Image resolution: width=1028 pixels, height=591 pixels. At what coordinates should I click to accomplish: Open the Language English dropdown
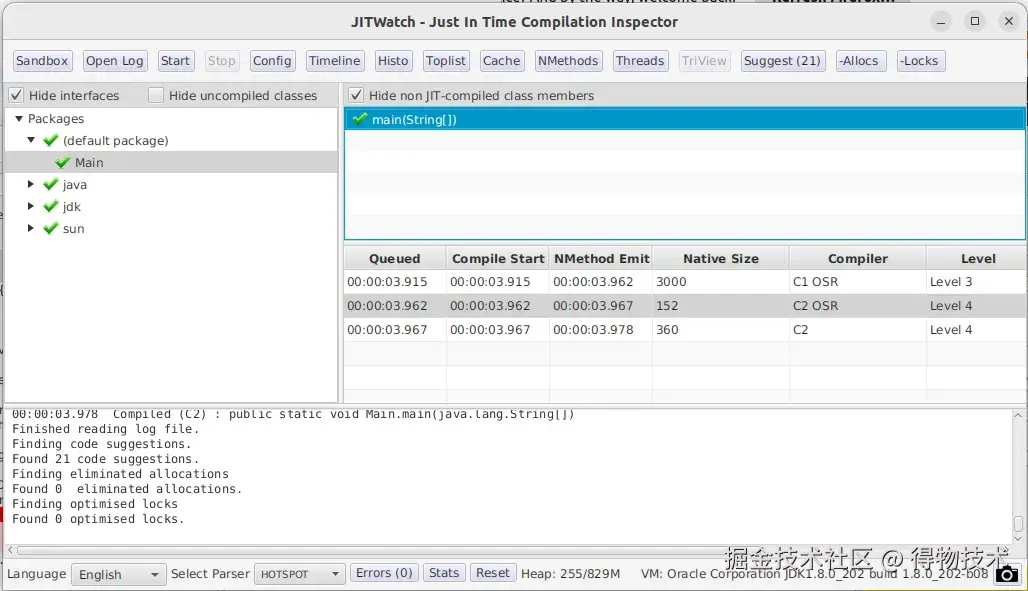click(x=118, y=575)
